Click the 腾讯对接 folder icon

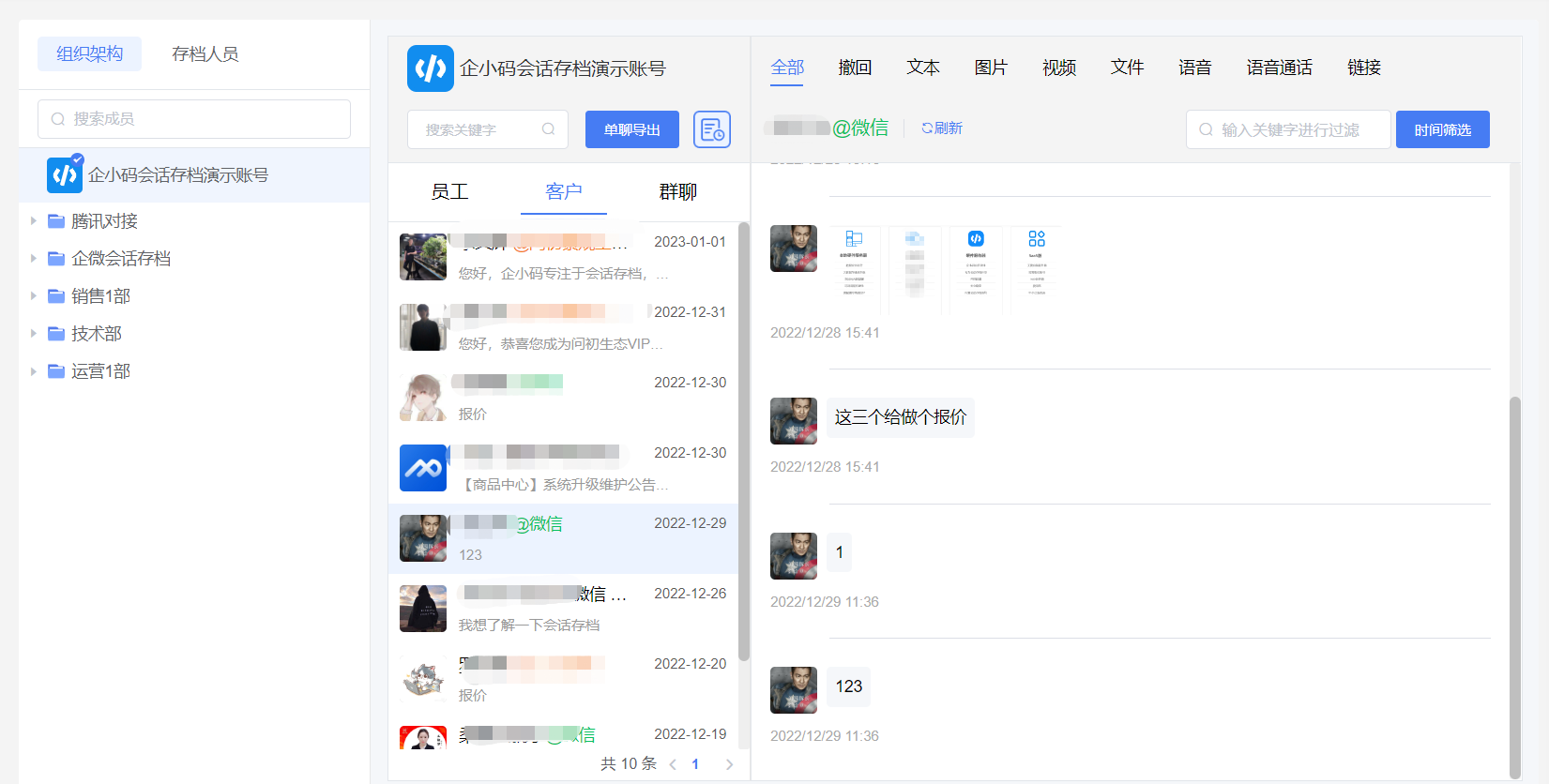click(x=56, y=221)
